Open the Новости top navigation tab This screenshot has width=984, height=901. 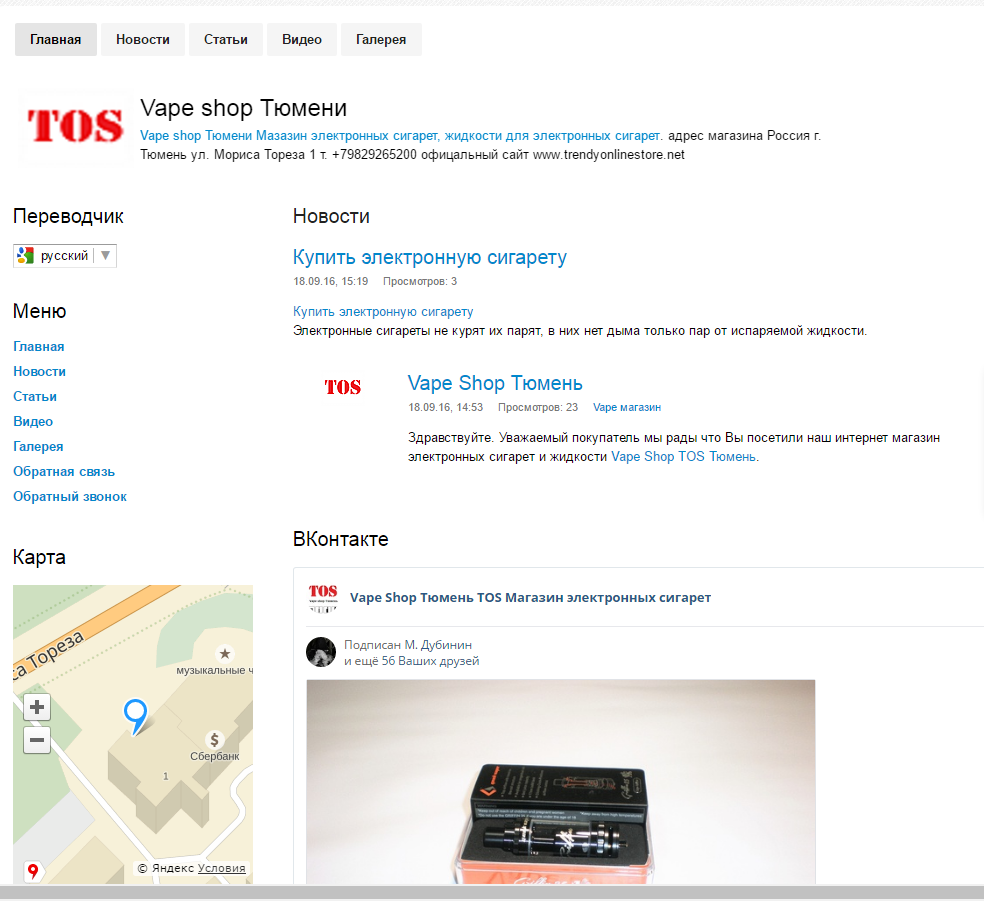(143, 40)
